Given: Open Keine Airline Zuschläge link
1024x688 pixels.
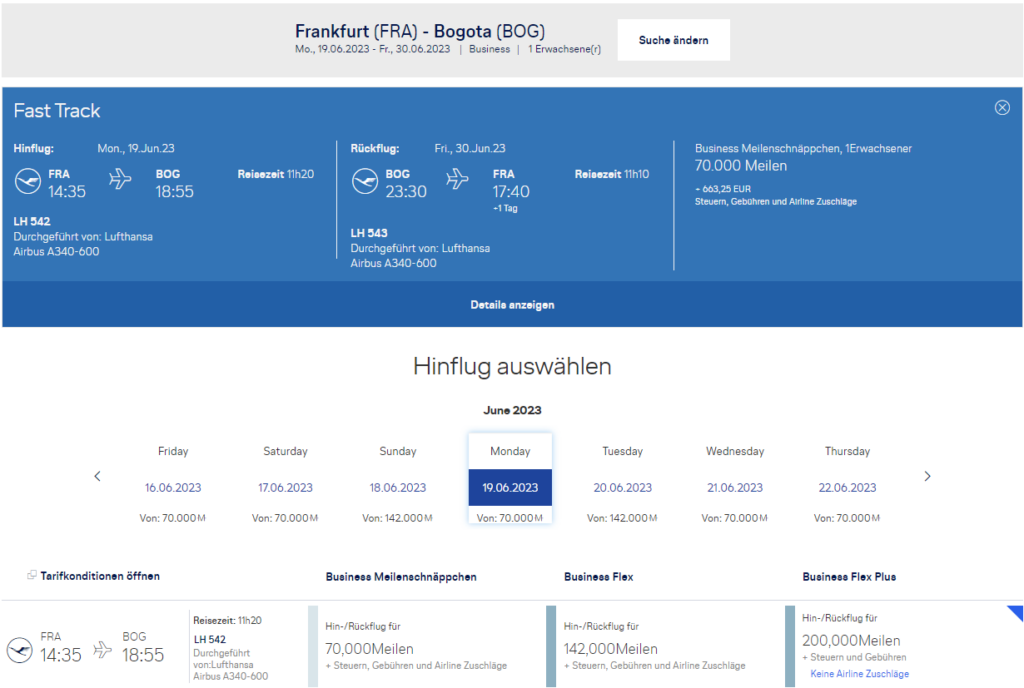Looking at the screenshot, I should tap(859, 674).
